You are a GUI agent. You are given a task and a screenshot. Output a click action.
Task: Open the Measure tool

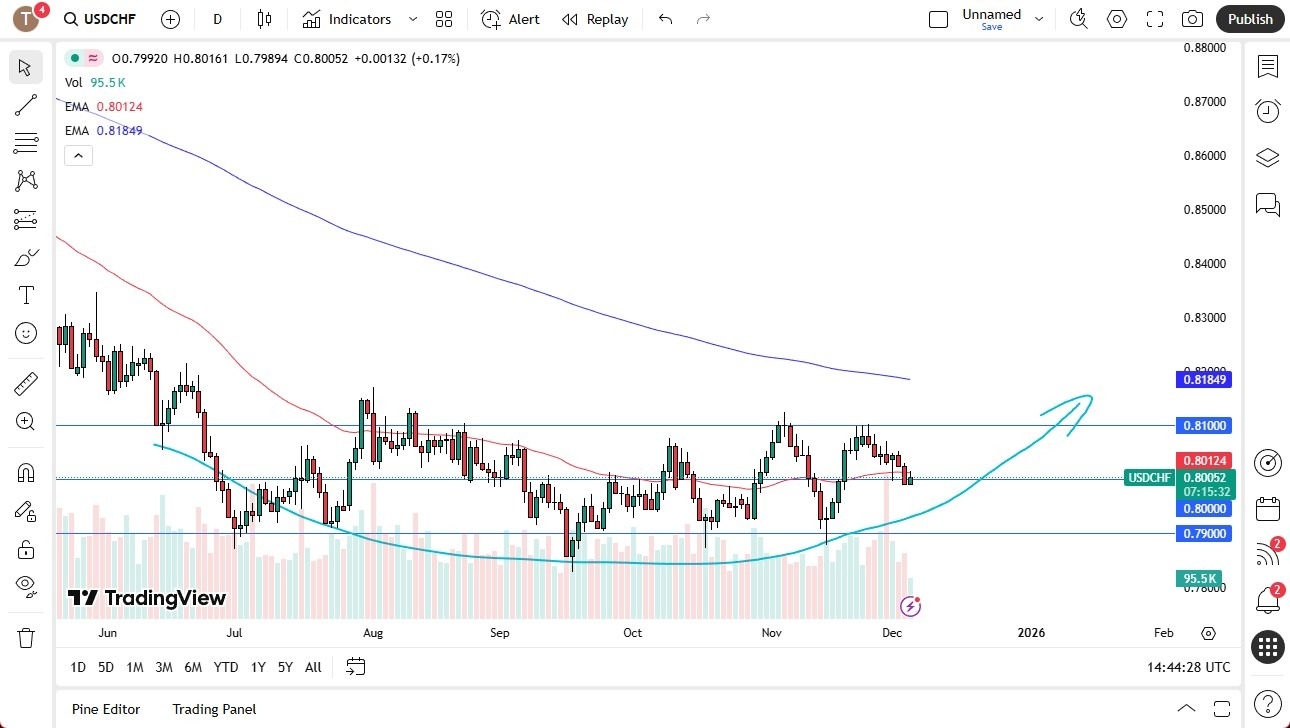(x=26, y=383)
